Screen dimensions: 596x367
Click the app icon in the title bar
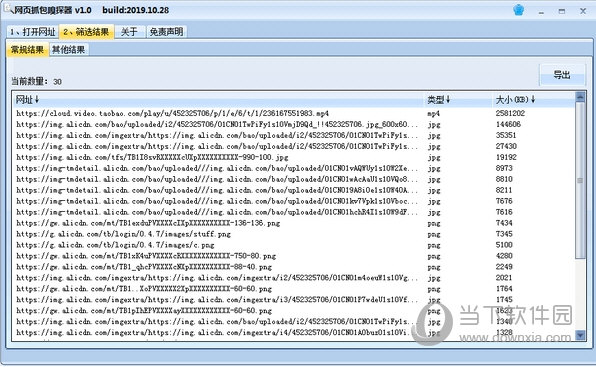8,9
